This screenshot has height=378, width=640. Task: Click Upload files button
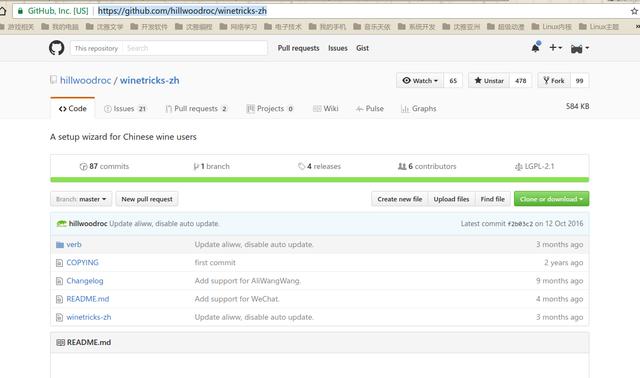[451, 199]
